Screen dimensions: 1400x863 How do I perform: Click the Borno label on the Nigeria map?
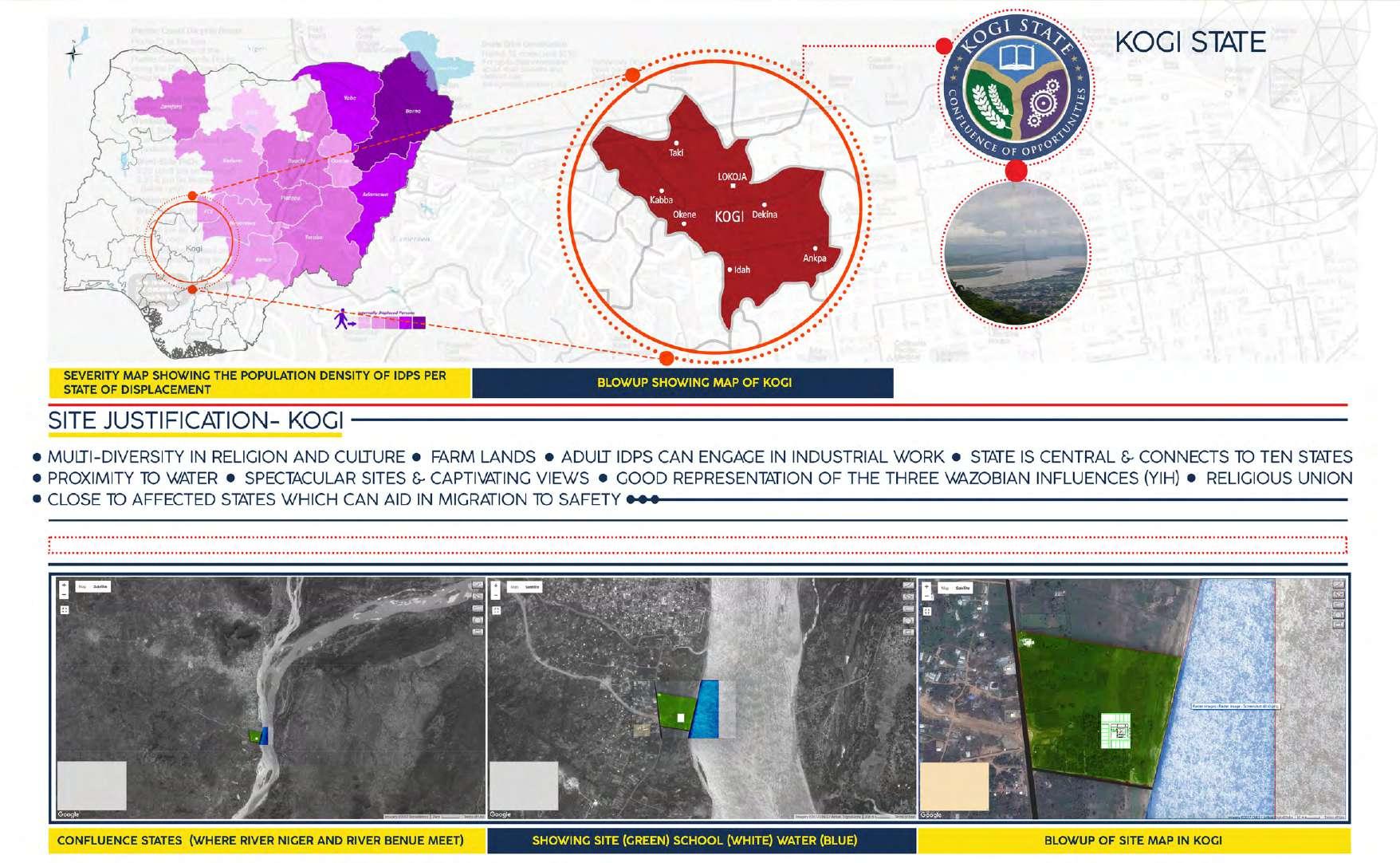tap(413, 111)
